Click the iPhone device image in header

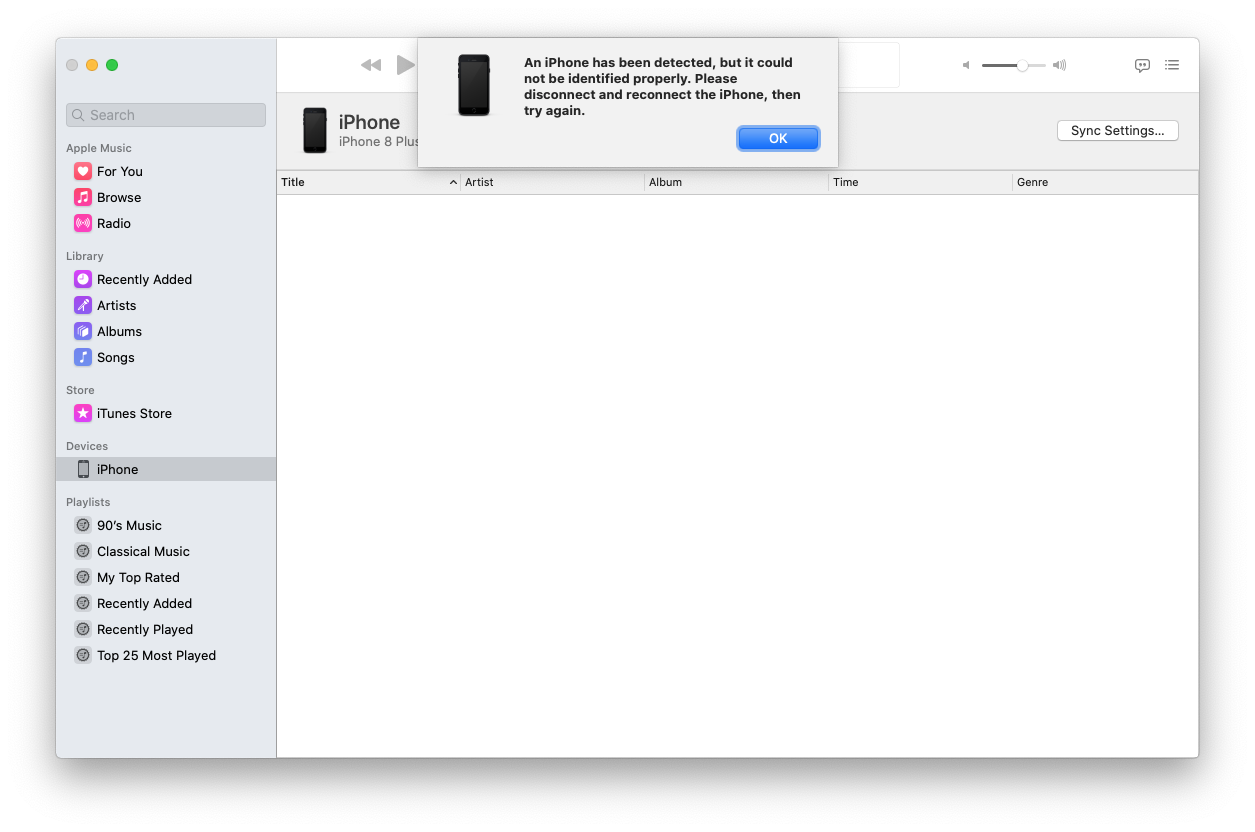315,130
